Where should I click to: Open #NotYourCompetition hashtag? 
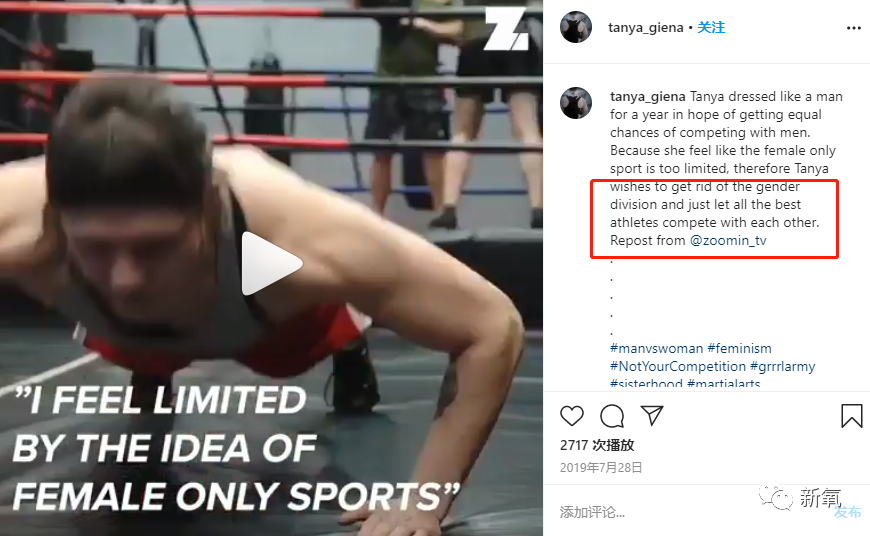[x=677, y=366]
